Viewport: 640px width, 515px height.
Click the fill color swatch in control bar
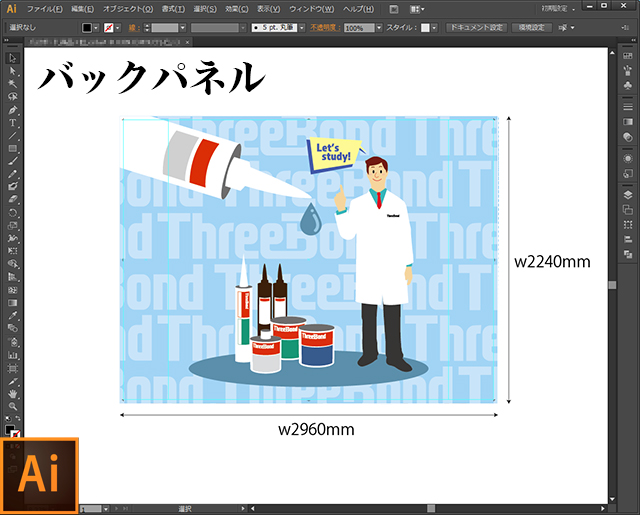point(87,28)
